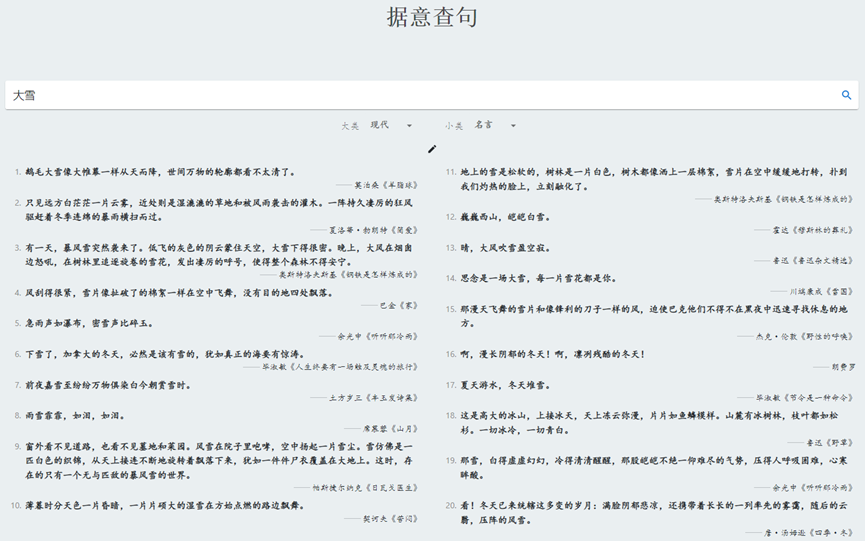Select result 12 巍巍西山，皑皑白雪
865x541 pixels.
pyautogui.click(x=506, y=217)
